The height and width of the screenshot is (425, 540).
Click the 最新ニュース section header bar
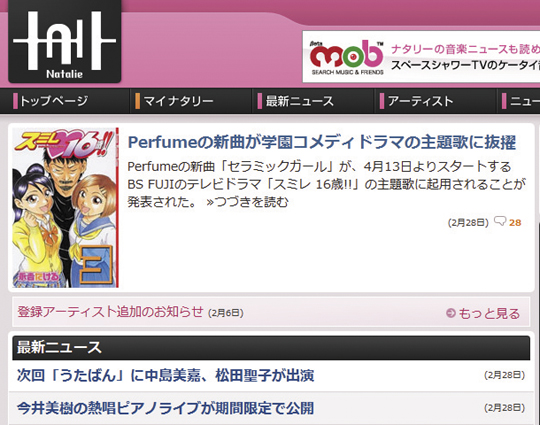pyautogui.click(x=271, y=348)
